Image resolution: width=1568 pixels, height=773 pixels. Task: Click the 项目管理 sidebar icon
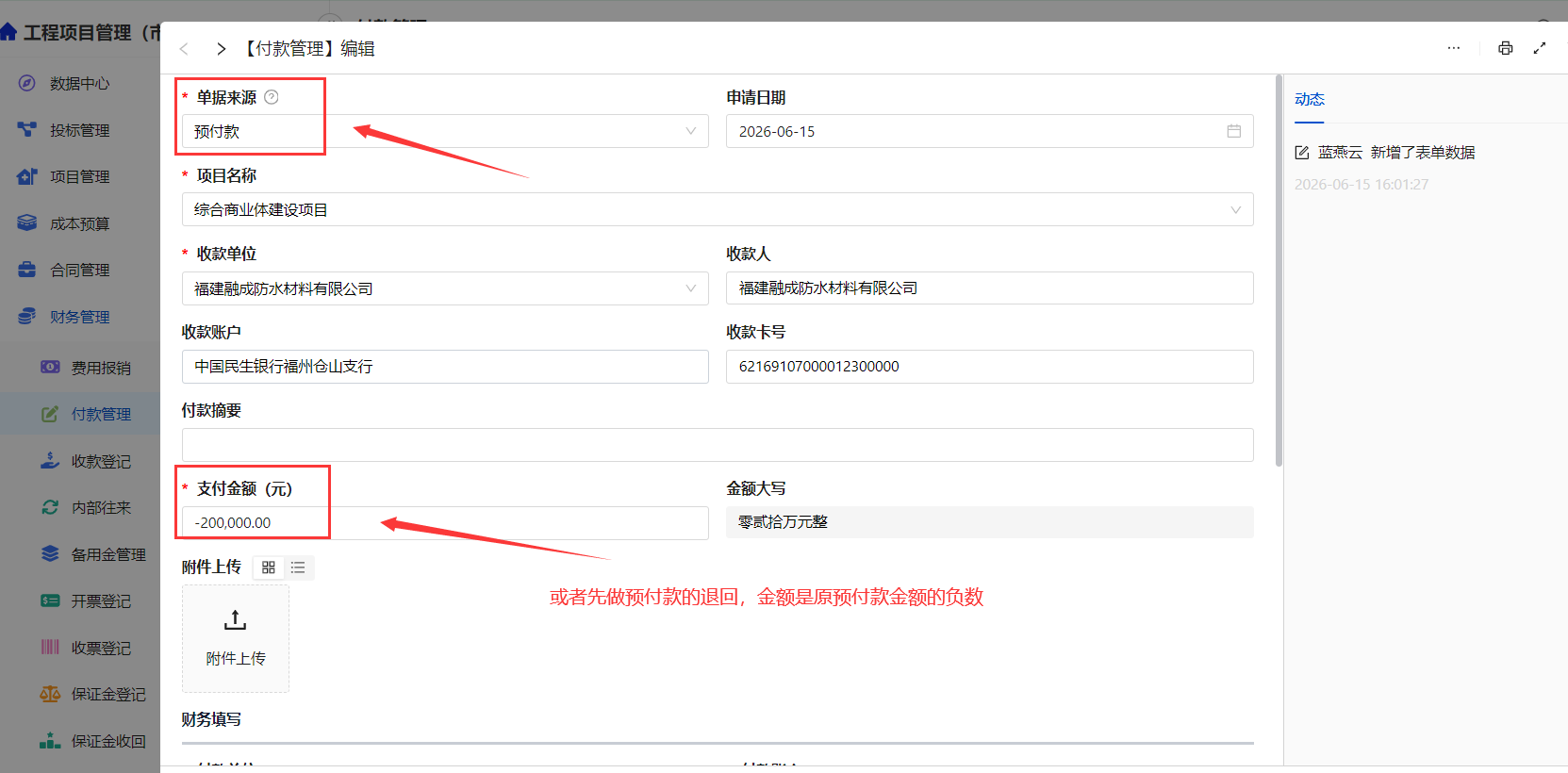[x=27, y=176]
